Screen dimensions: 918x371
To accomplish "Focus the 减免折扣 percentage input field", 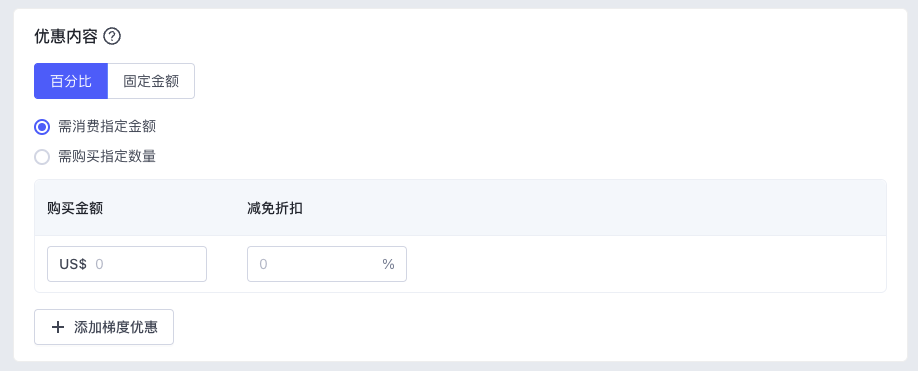I will point(327,264).
